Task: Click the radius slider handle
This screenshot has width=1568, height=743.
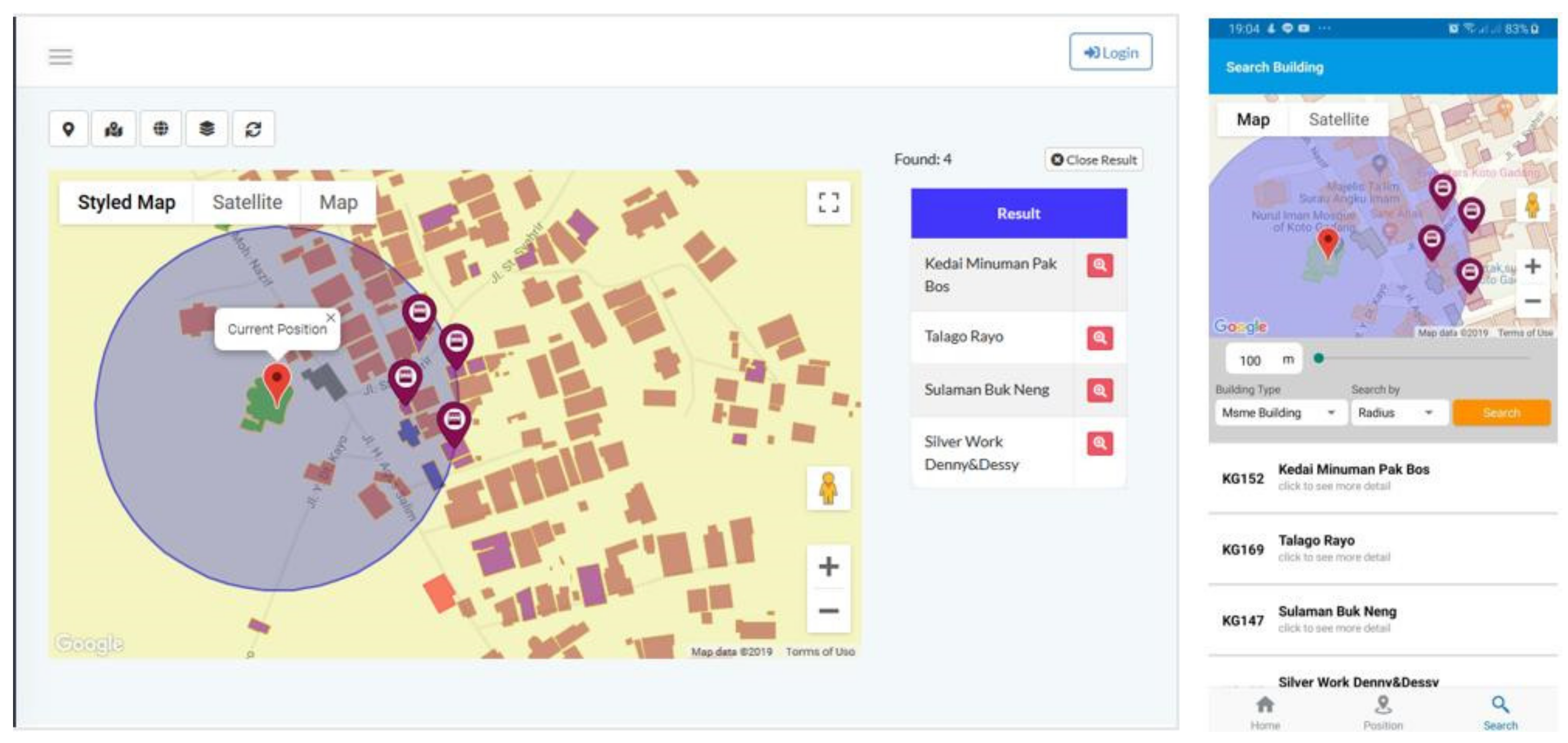Action: [x=1318, y=358]
